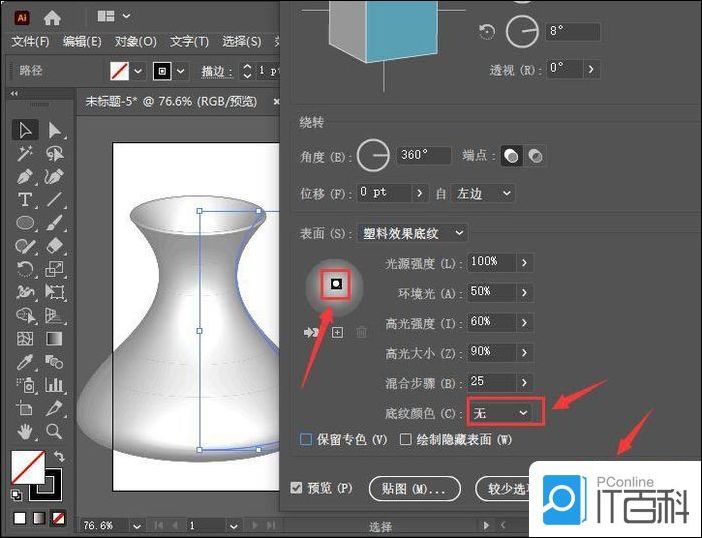702x538 pixels.
Task: Select the Gradient tool
Action: click(x=54, y=339)
